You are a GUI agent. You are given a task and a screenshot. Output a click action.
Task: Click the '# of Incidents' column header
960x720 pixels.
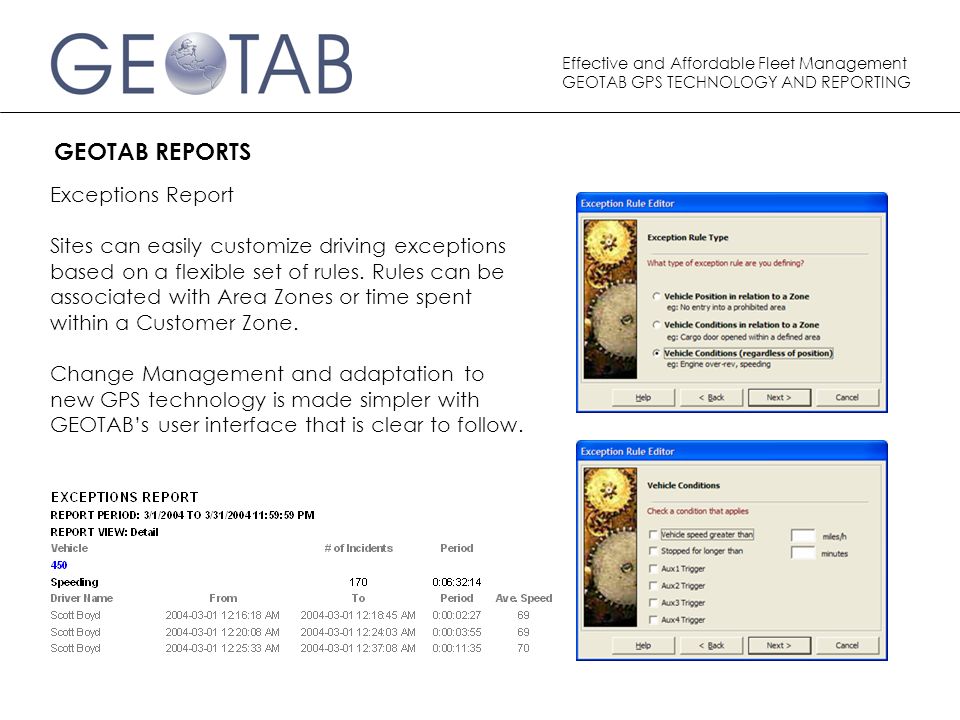(x=359, y=548)
